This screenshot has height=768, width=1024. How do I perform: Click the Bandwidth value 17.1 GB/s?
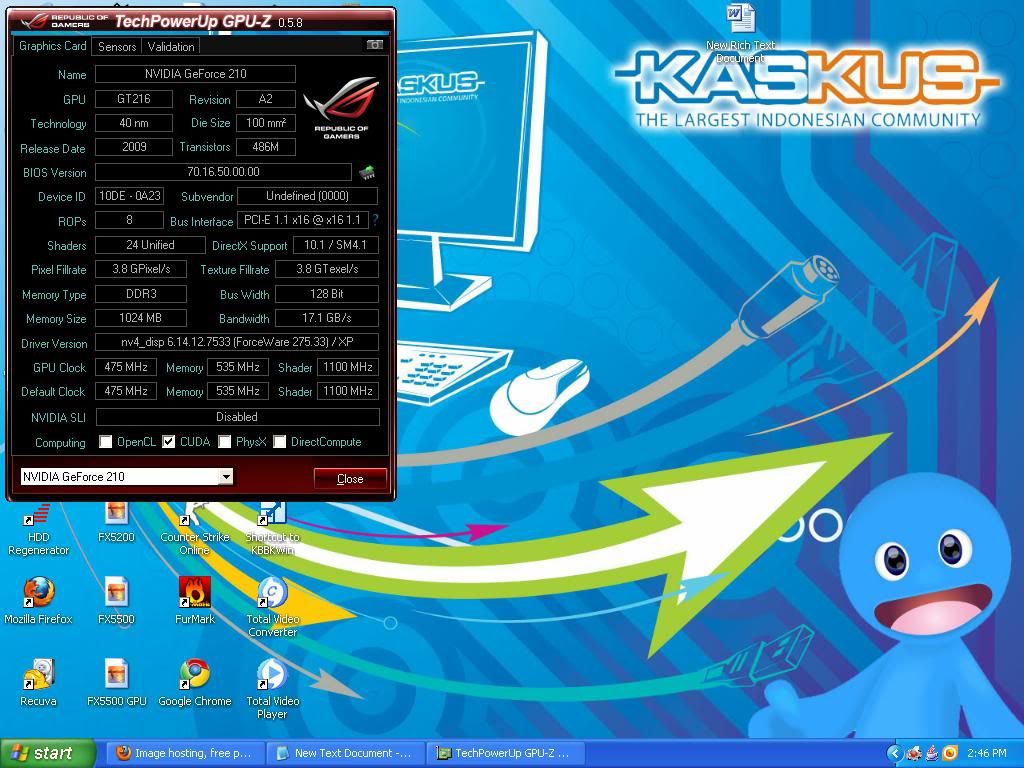(327, 318)
